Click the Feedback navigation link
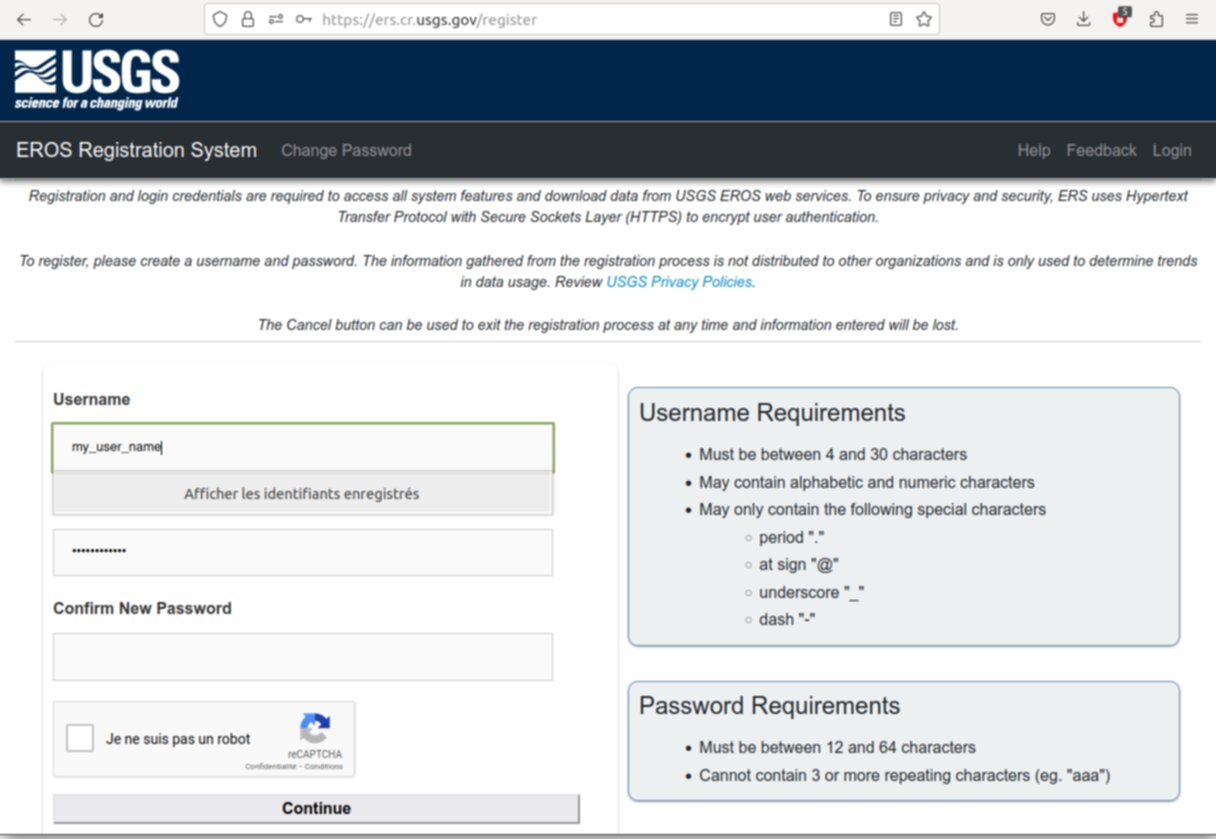 tap(1101, 150)
